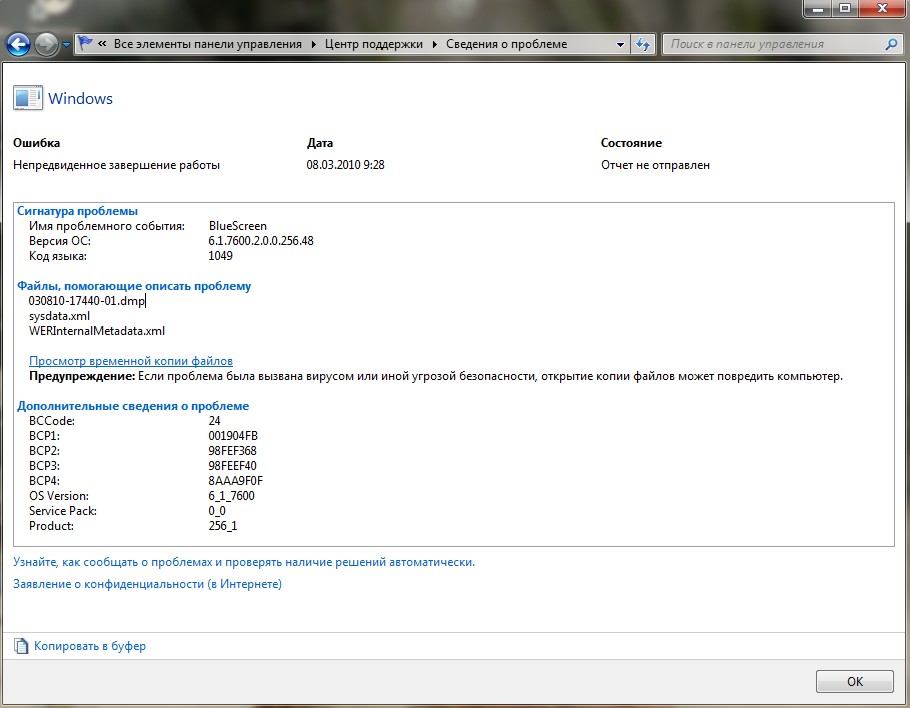This screenshot has width=910, height=708.
Task: Open the recent pages dropdown arrow
Action: (66, 45)
